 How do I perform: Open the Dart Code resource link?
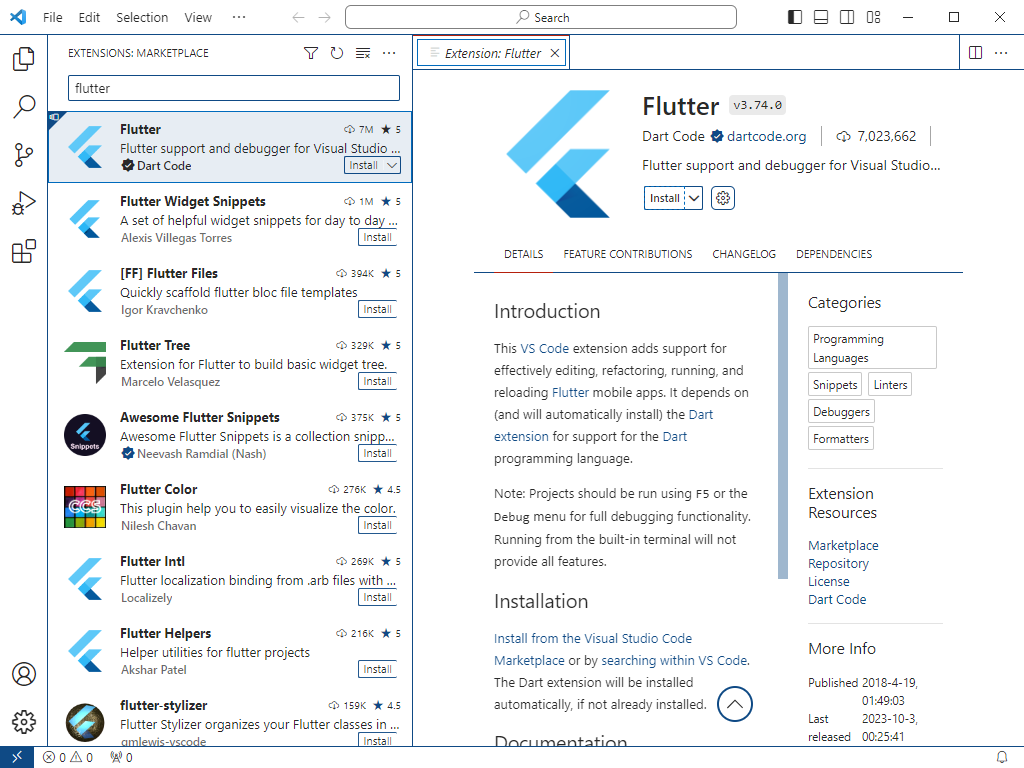[x=837, y=600]
